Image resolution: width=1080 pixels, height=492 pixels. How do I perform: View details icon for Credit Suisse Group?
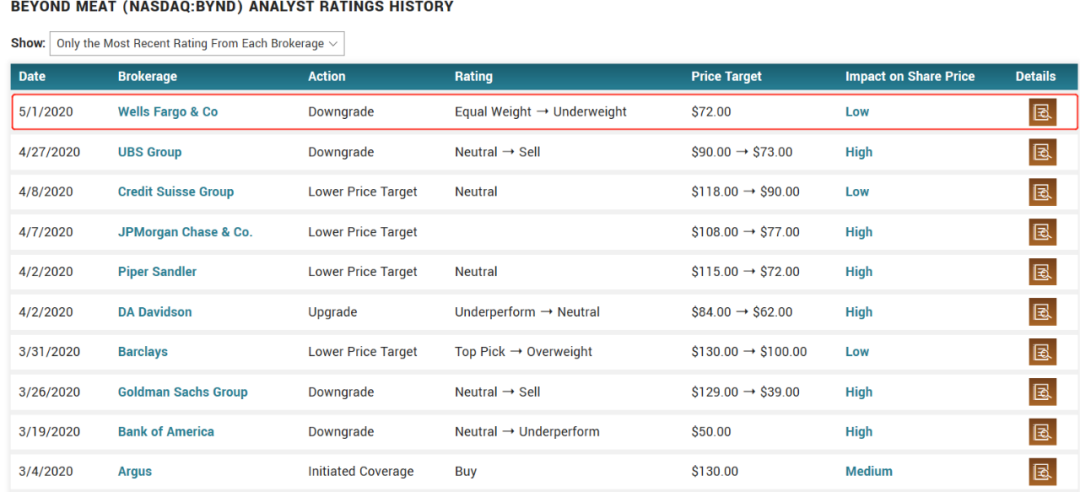pyautogui.click(x=1043, y=192)
